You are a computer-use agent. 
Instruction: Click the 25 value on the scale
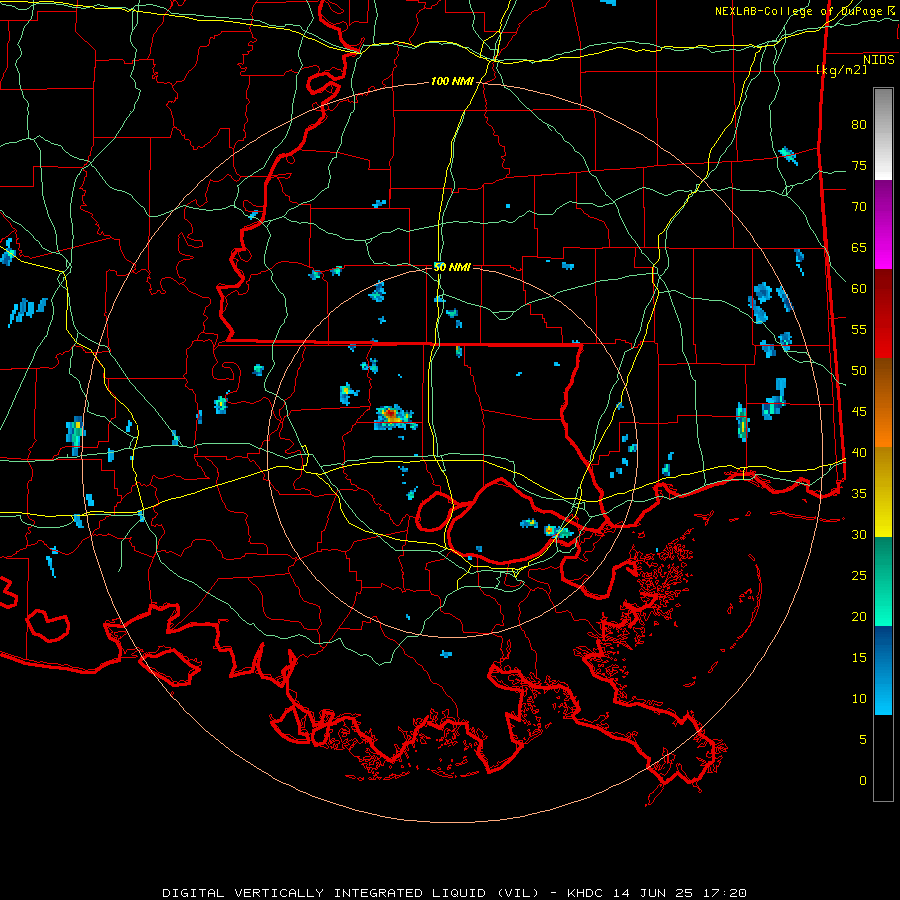[x=859, y=576]
